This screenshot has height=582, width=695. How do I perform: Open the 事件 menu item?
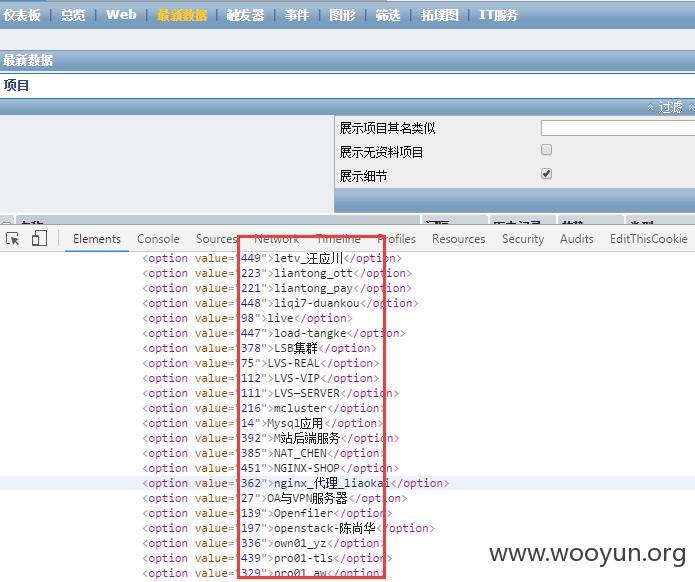[297, 15]
